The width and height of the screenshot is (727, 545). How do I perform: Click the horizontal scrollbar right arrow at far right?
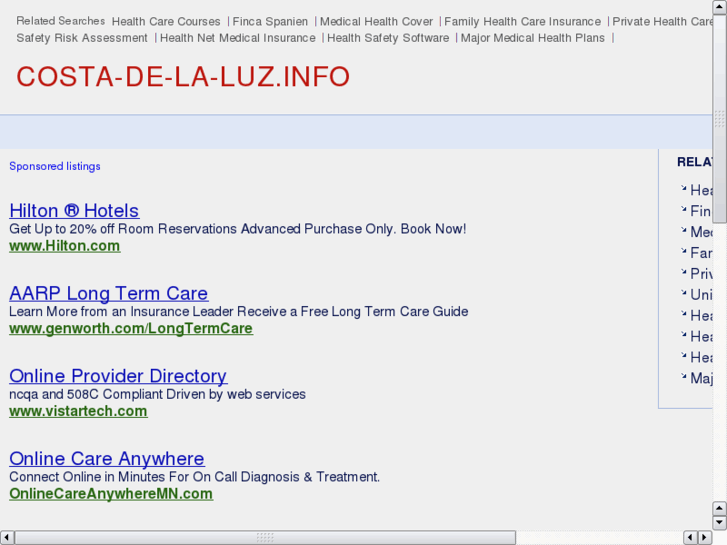(705, 538)
